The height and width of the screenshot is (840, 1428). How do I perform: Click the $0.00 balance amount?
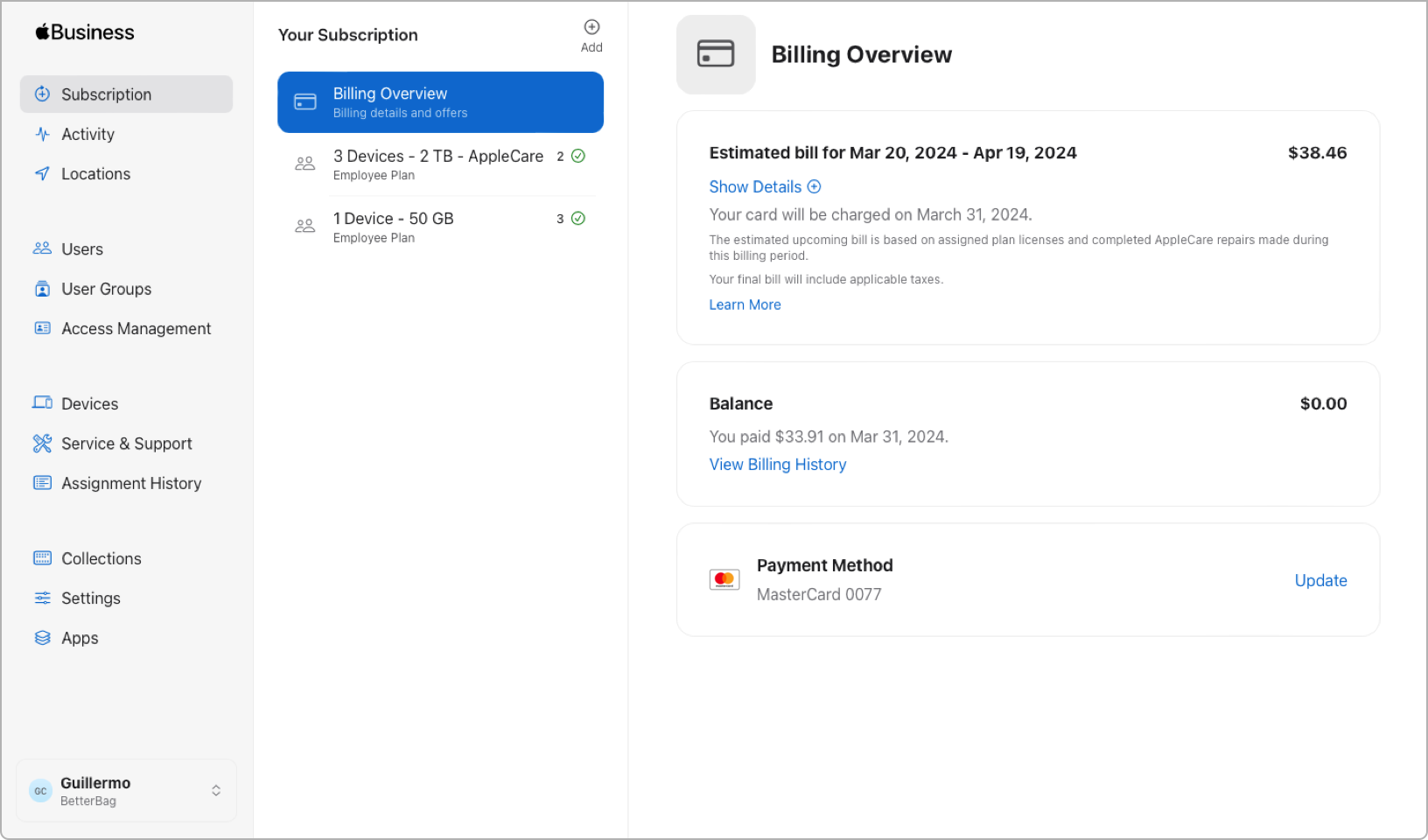click(1323, 403)
